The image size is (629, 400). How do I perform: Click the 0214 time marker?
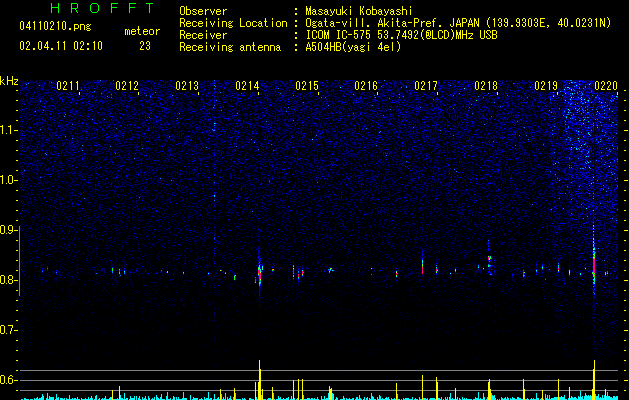[x=247, y=86]
